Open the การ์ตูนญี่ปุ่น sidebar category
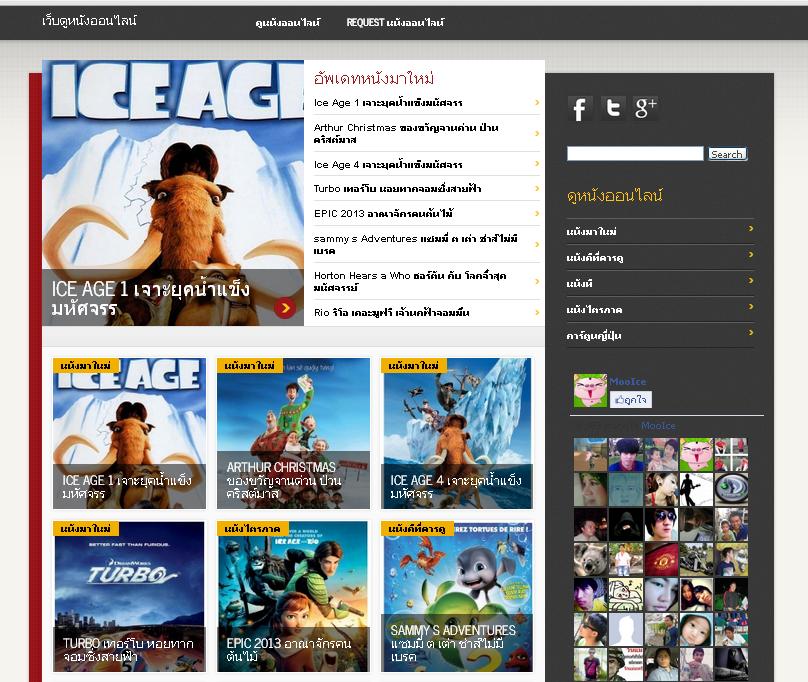This screenshot has width=808, height=682. (594, 336)
